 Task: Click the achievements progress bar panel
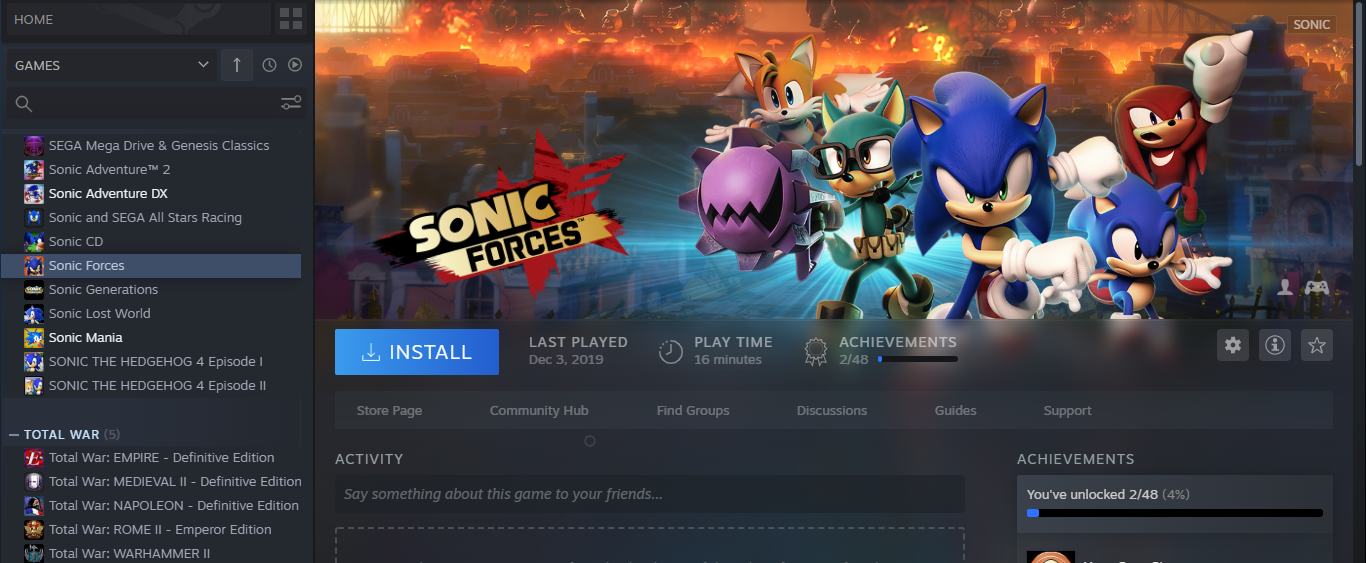point(1175,502)
